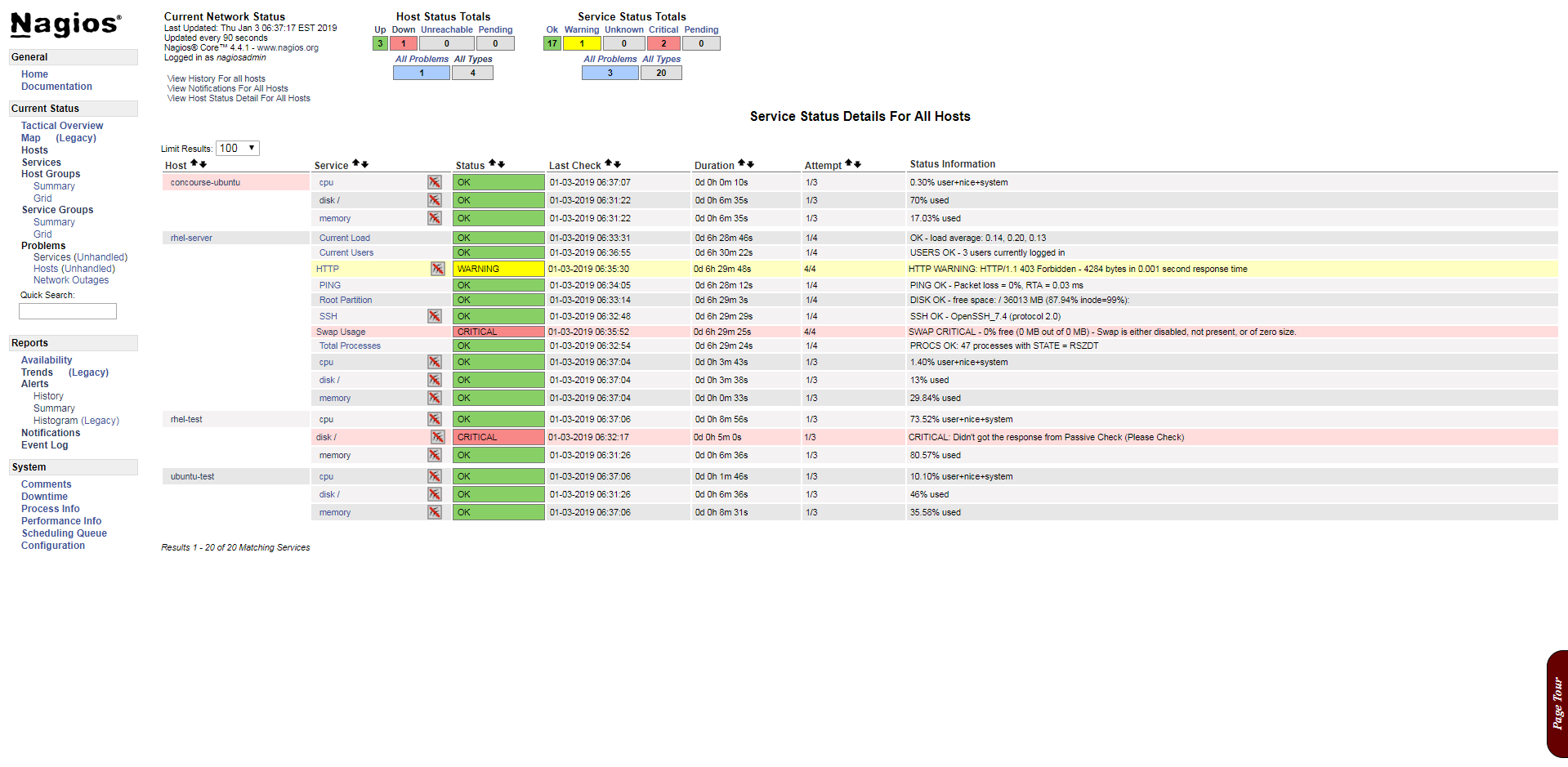Sort ascending using Host column up arrow
This screenshot has height=767, width=1568.
click(x=194, y=164)
